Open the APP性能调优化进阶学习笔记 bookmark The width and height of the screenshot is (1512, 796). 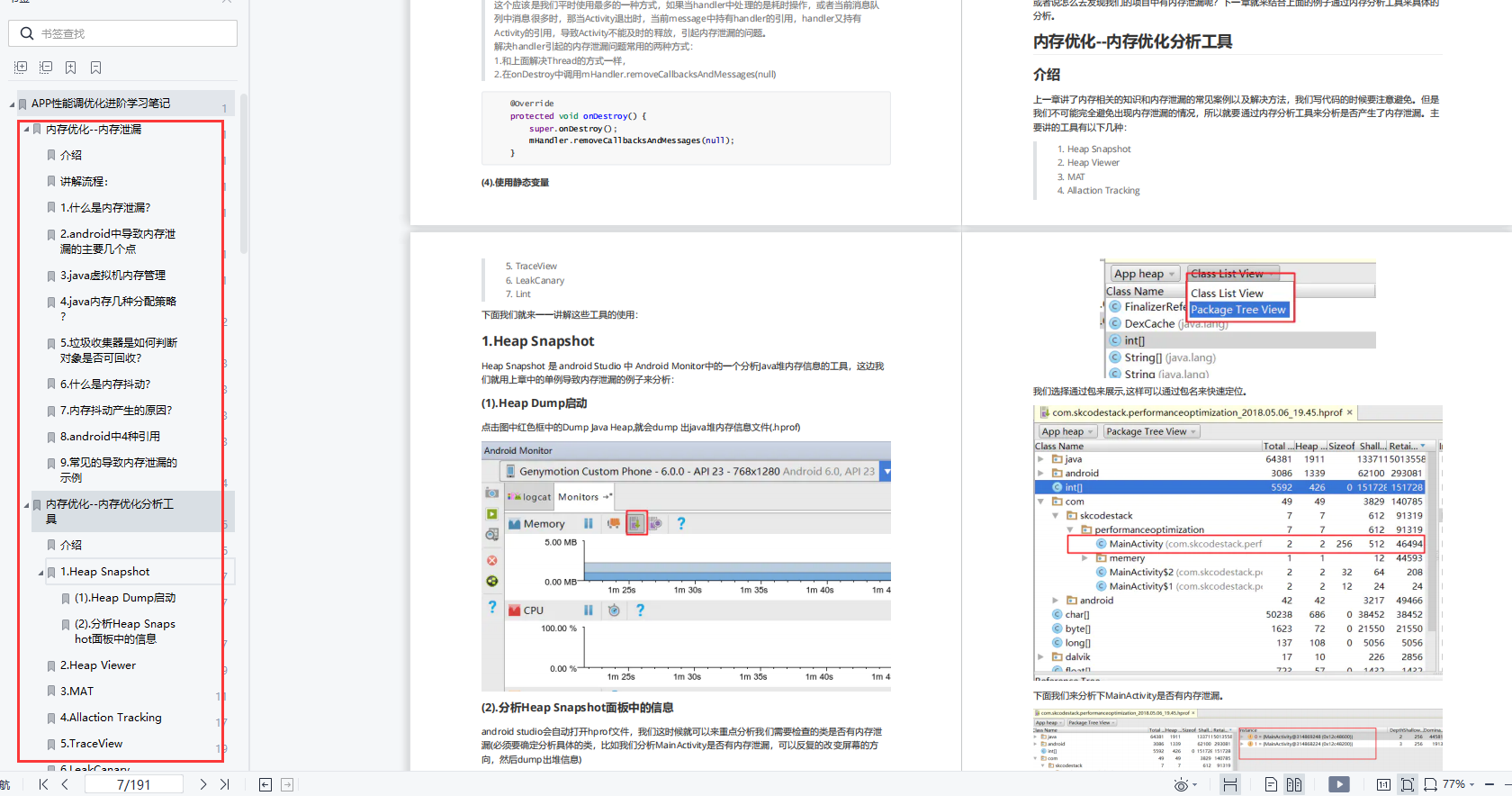[100, 104]
